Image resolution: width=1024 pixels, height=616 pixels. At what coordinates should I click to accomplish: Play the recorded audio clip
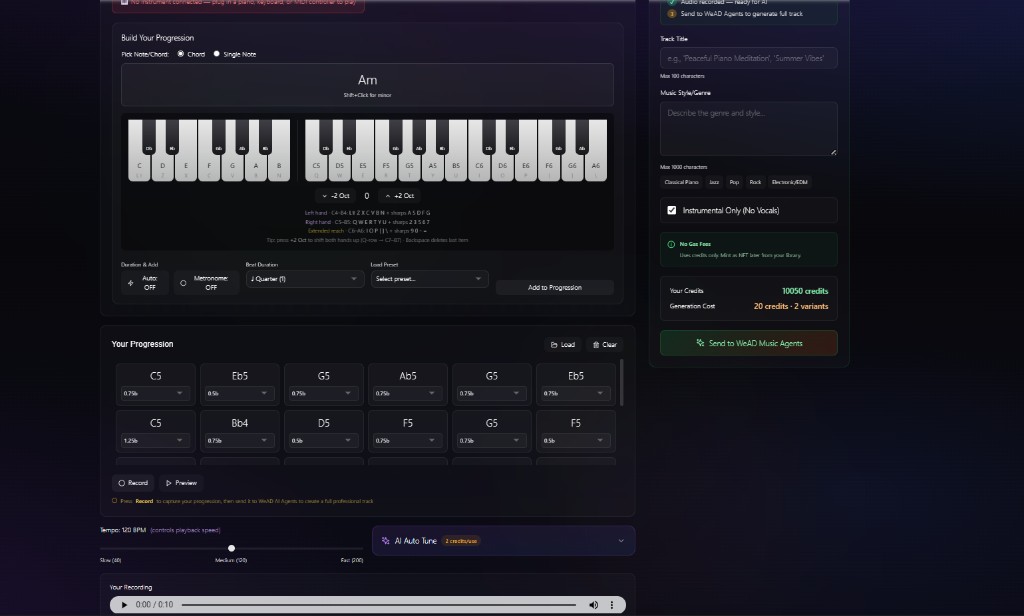tap(124, 605)
